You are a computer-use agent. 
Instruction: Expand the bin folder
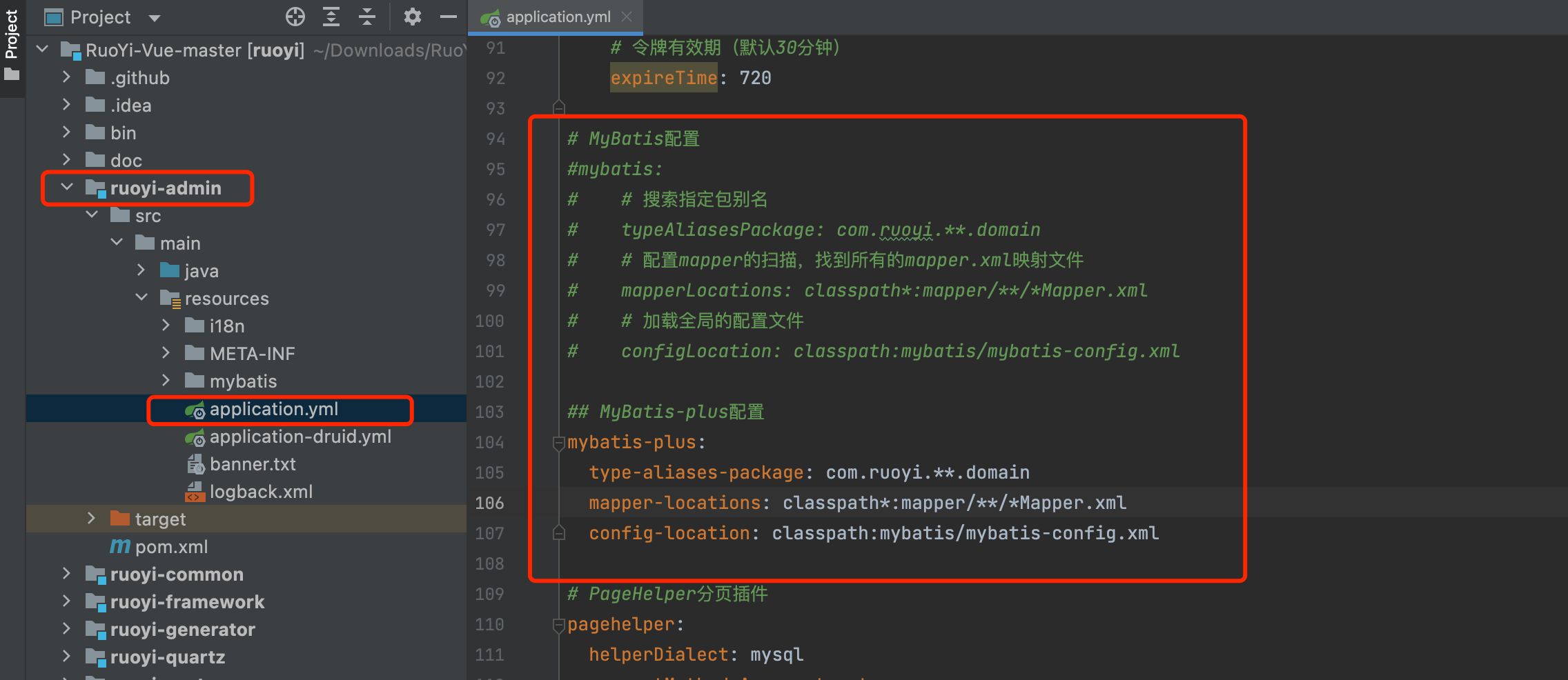tap(67, 132)
